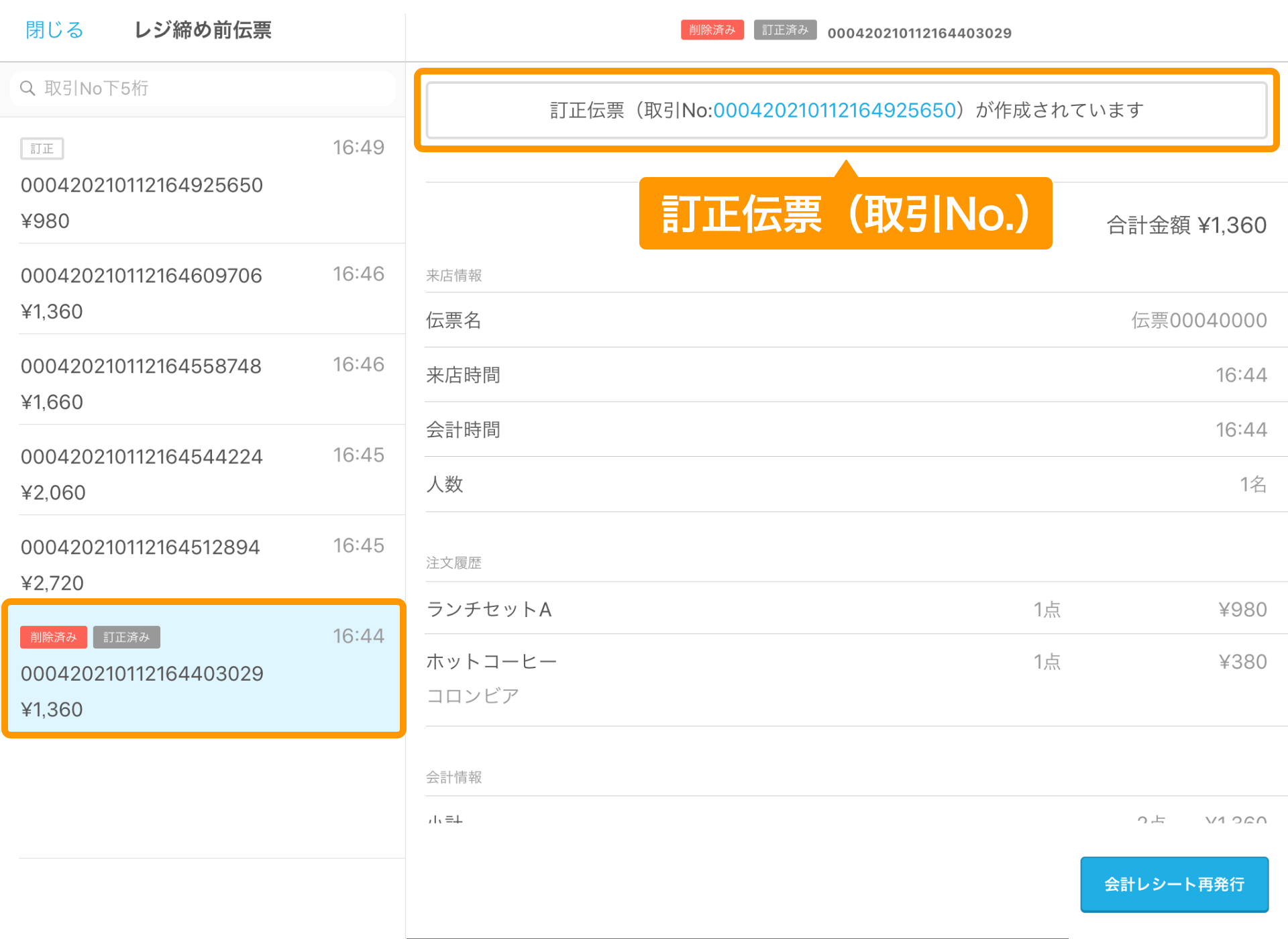
Task: Click the 人数 row label
Action: [x=445, y=484]
